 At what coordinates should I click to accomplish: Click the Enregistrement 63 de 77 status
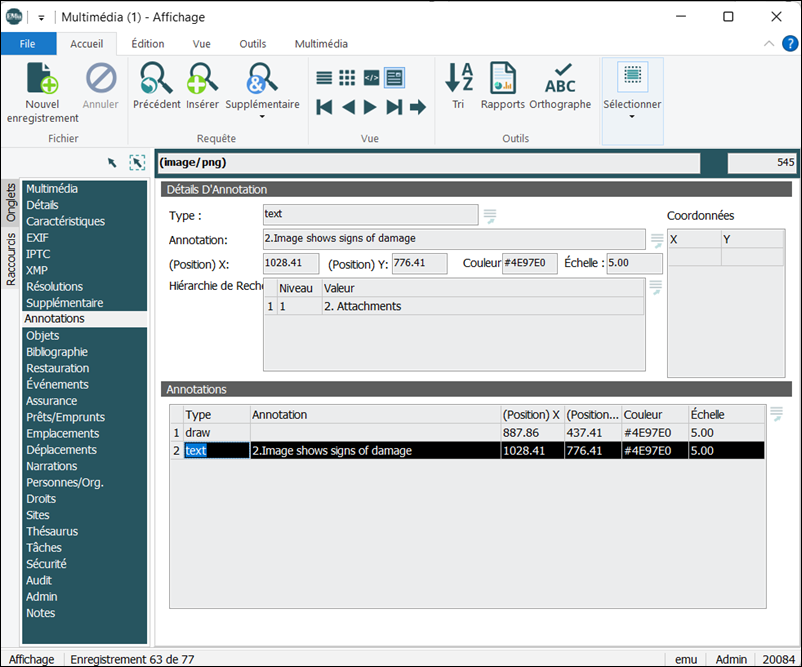coord(132,659)
